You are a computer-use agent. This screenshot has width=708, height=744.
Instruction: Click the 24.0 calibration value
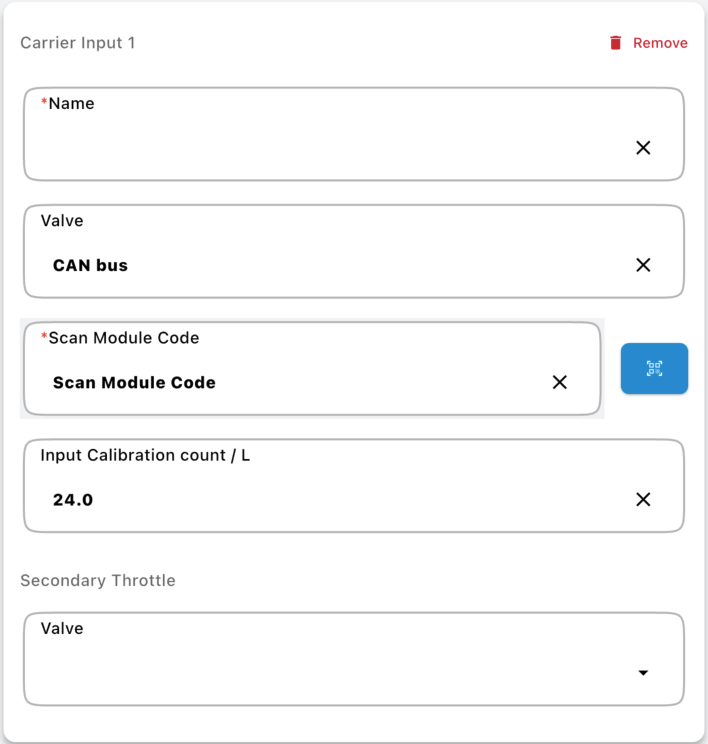click(73, 499)
